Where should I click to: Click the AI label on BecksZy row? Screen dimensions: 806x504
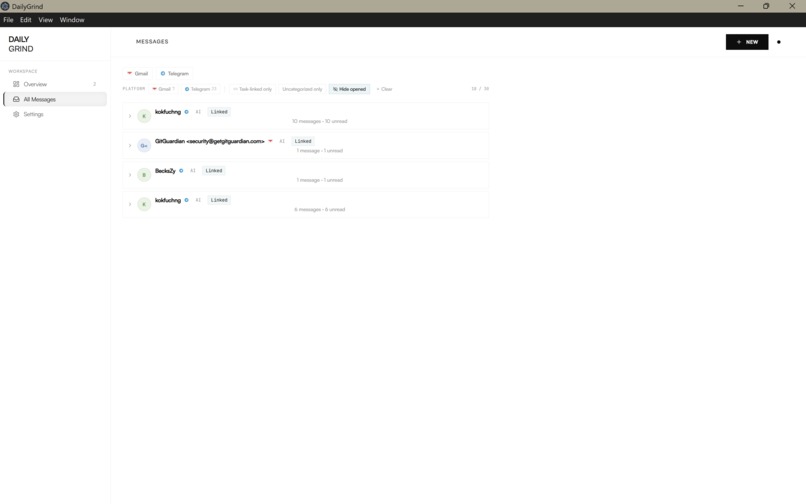(x=193, y=170)
